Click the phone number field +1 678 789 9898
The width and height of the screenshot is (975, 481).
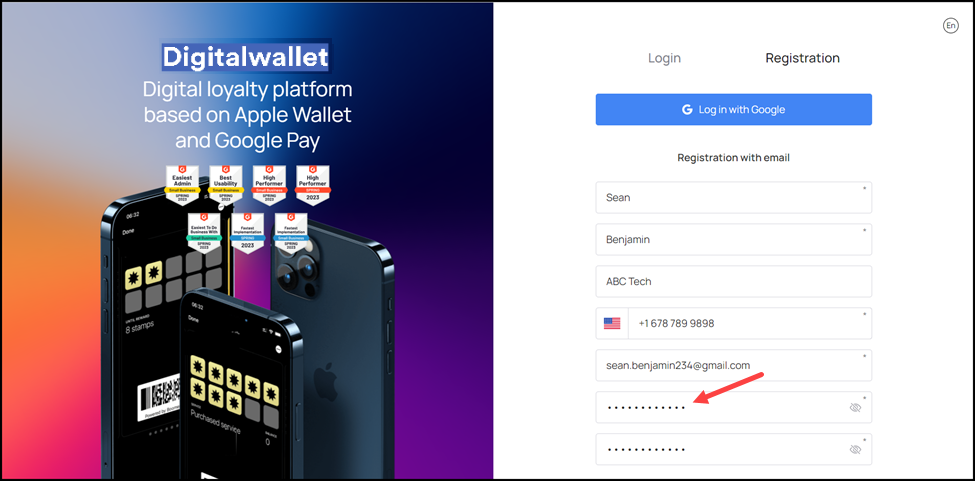750,323
